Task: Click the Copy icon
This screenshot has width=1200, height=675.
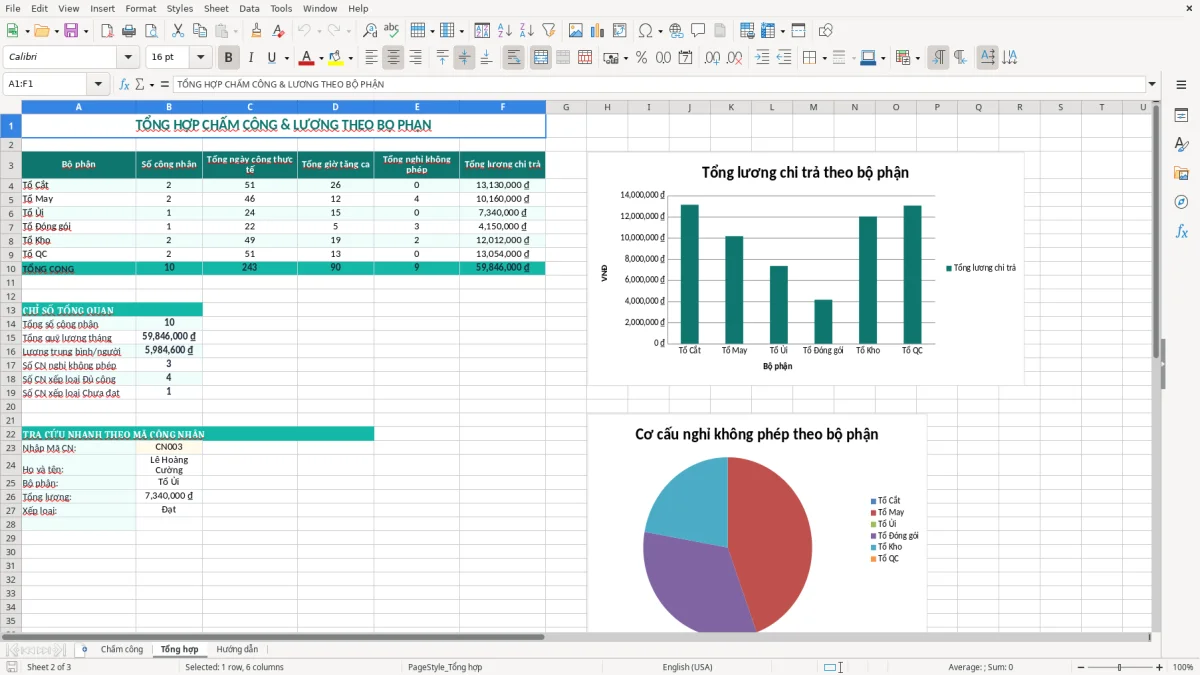Action: click(x=200, y=31)
